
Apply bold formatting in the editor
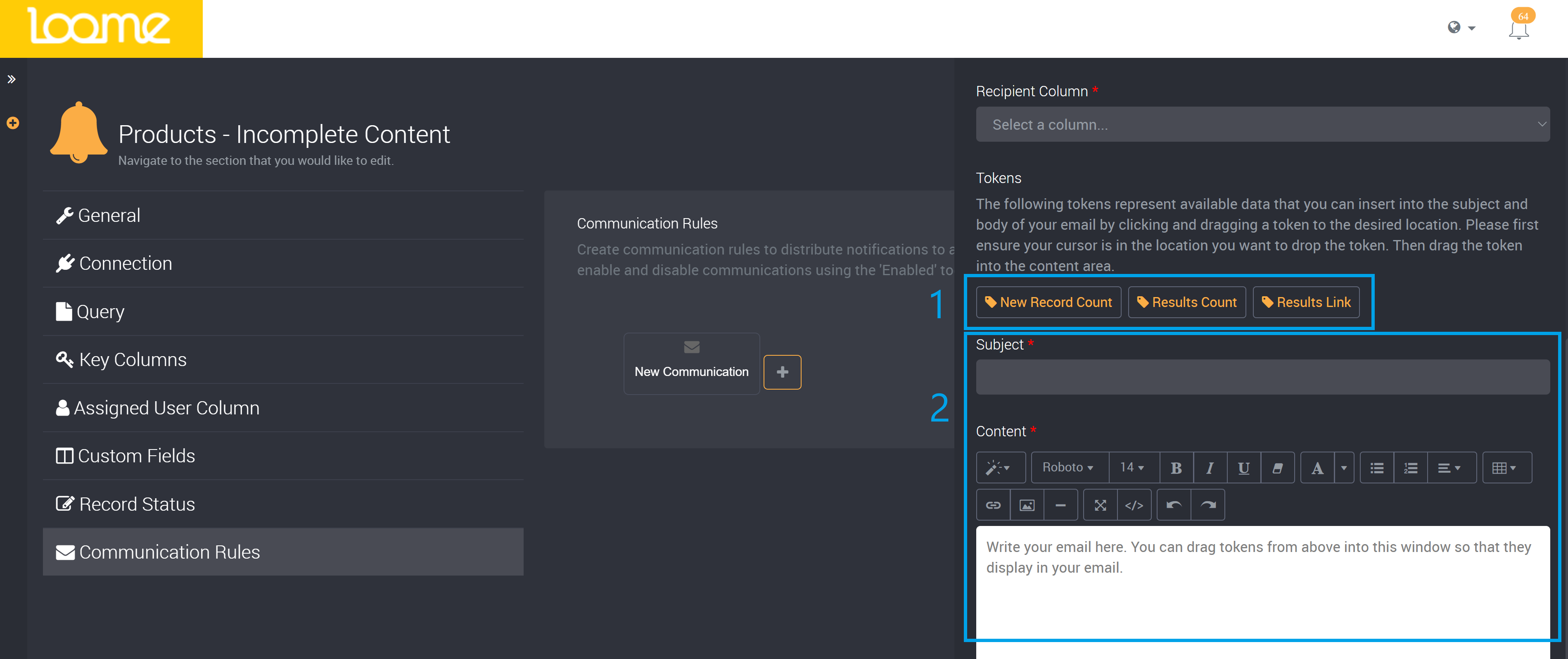coord(1176,467)
